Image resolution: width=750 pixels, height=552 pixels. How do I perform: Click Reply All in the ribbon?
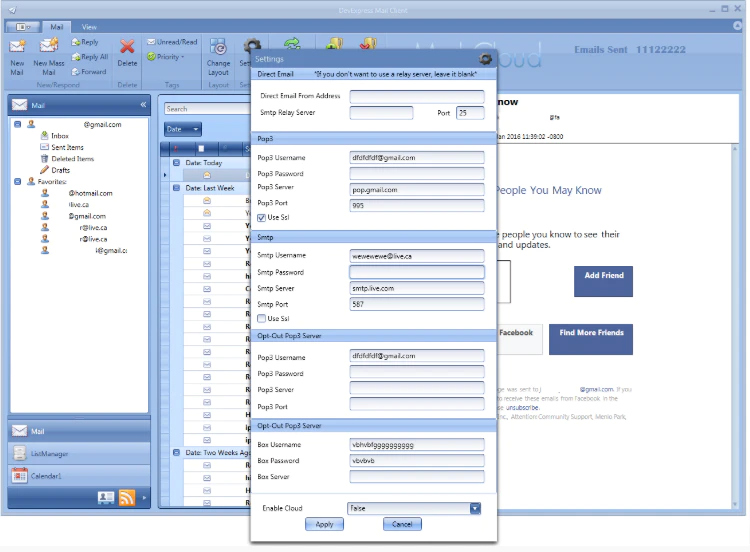coord(89,57)
